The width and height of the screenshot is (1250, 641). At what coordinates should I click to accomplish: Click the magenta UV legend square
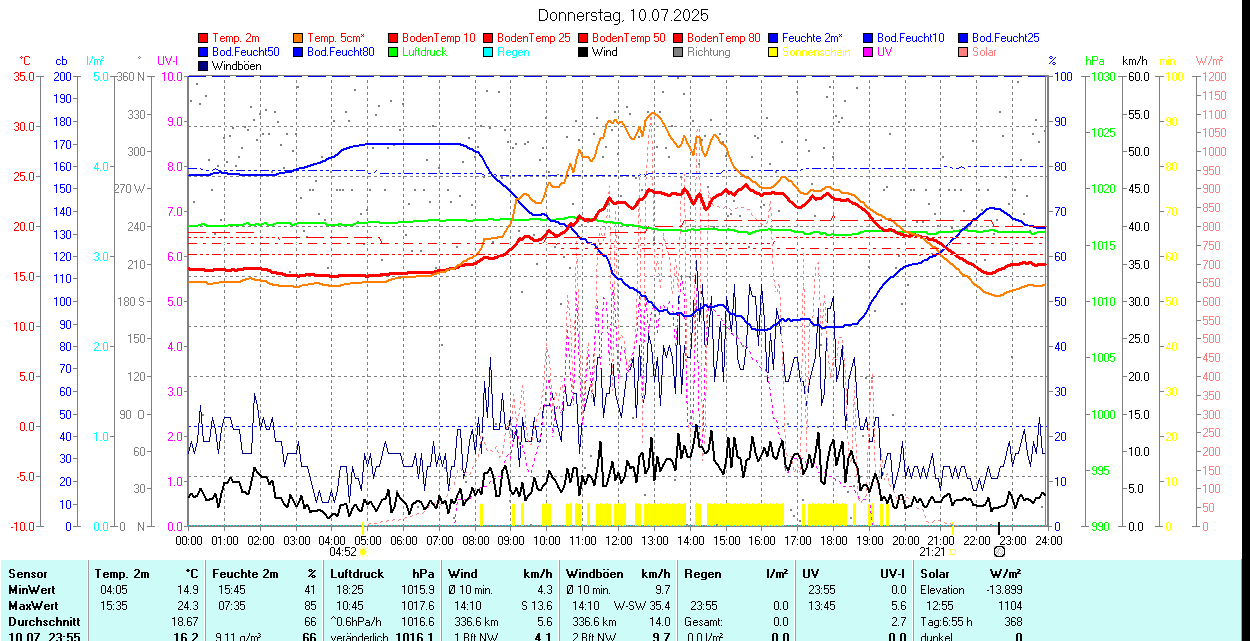pos(869,52)
